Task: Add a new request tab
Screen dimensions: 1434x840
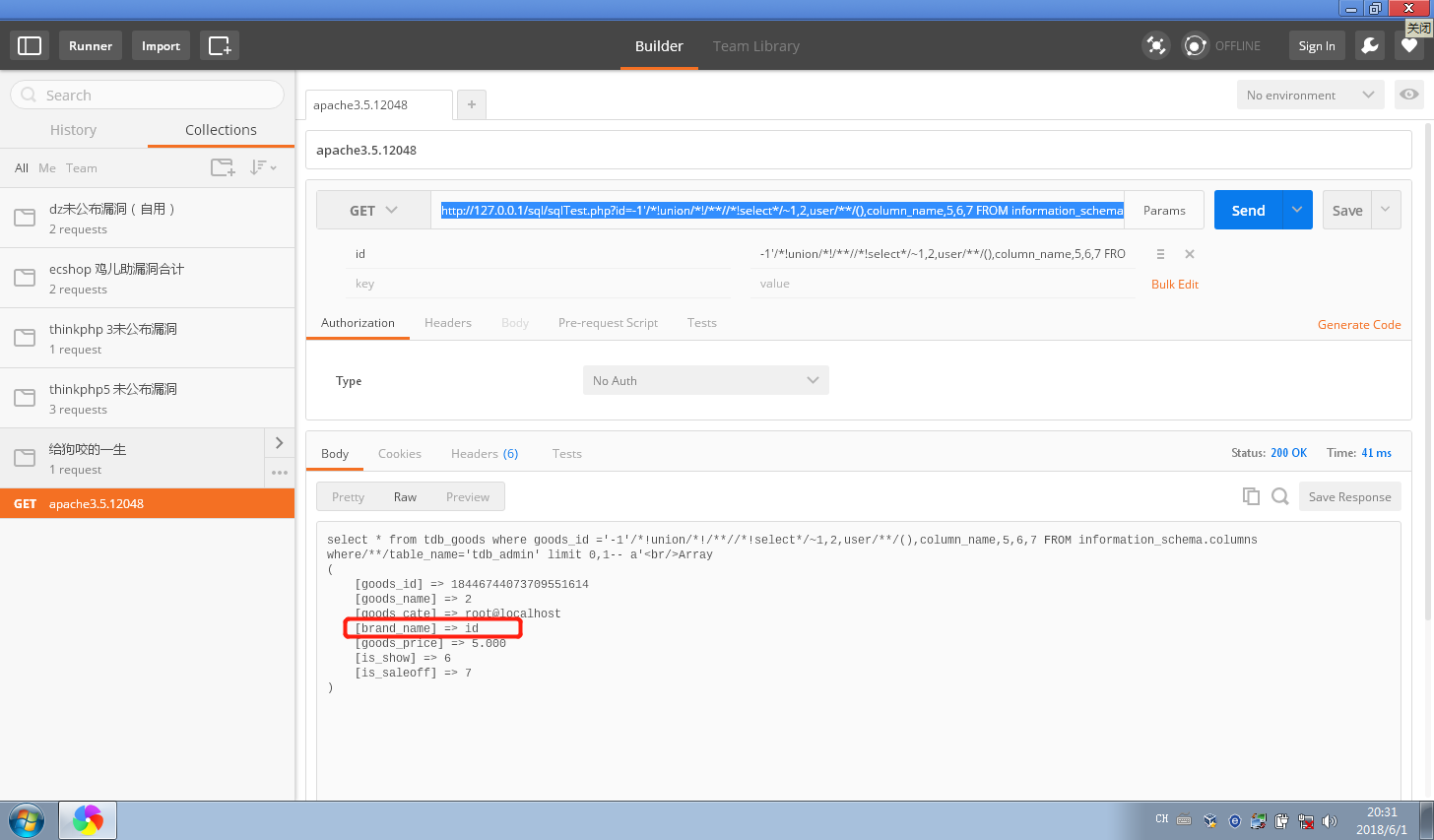Action: (472, 104)
